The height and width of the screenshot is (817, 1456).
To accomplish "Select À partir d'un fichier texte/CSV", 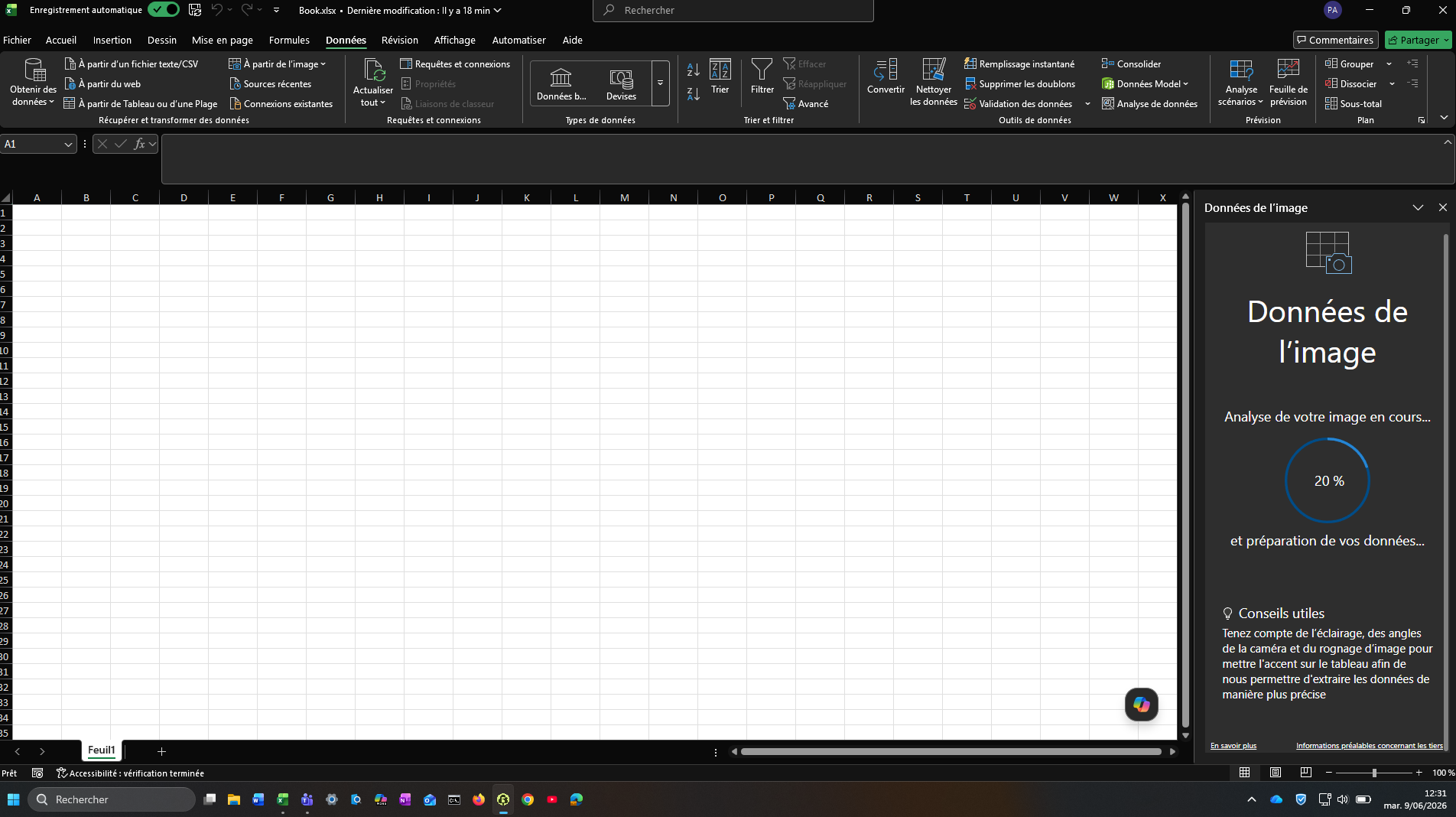I will (132, 64).
